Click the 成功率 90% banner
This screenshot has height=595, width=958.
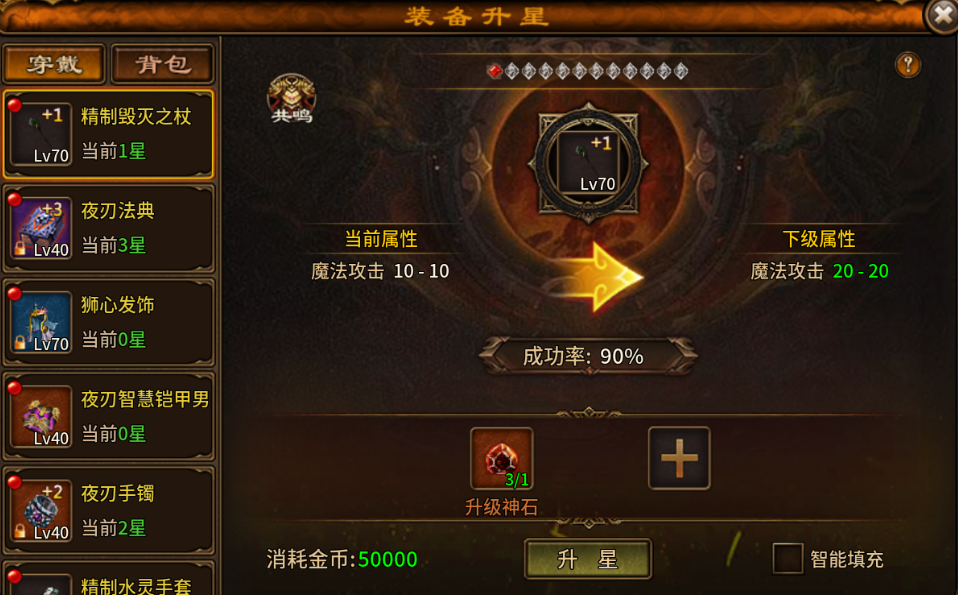(588, 356)
